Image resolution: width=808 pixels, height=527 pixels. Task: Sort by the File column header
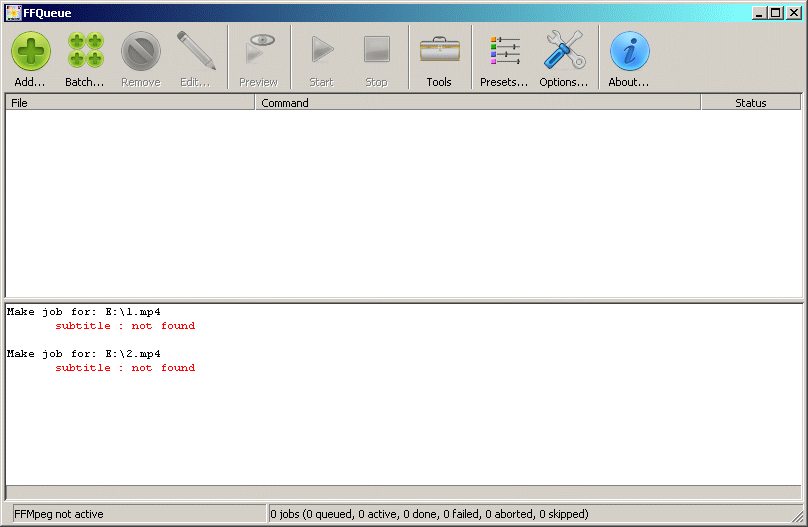[x=130, y=103]
